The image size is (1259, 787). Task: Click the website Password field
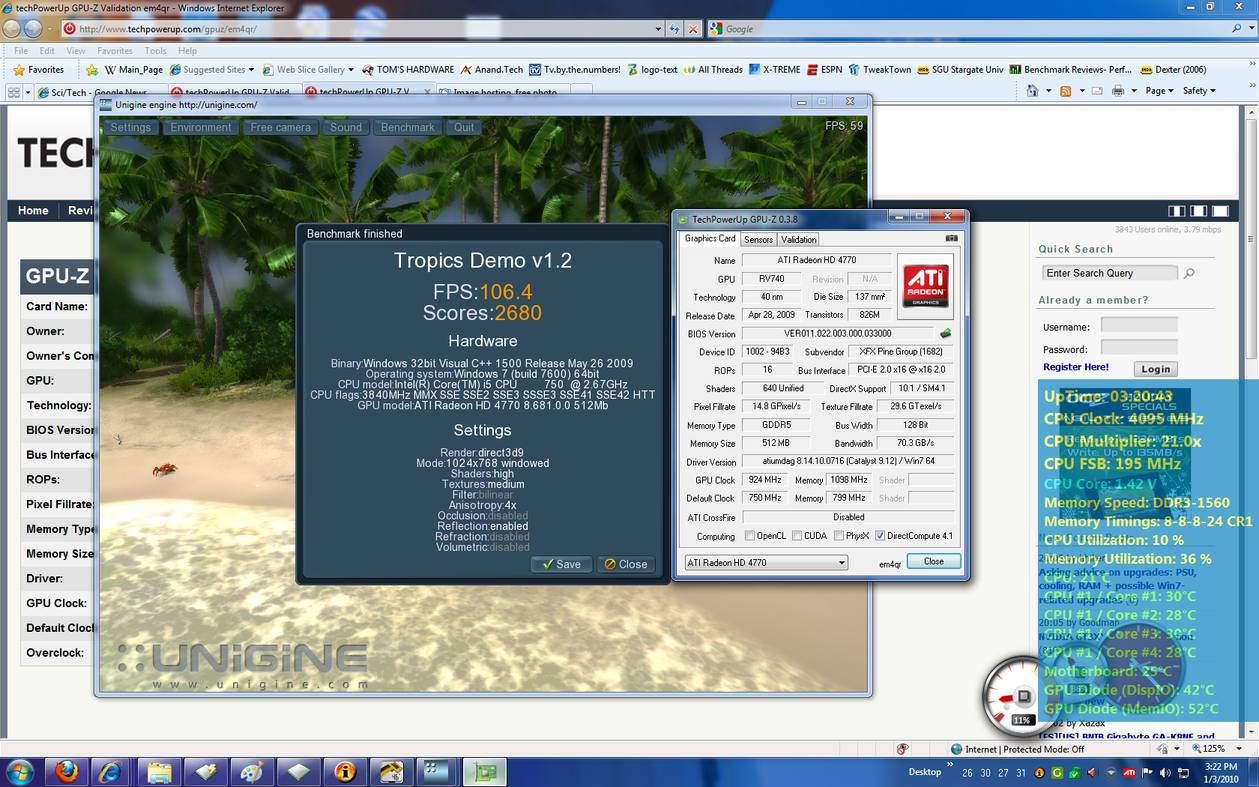tap(1139, 347)
